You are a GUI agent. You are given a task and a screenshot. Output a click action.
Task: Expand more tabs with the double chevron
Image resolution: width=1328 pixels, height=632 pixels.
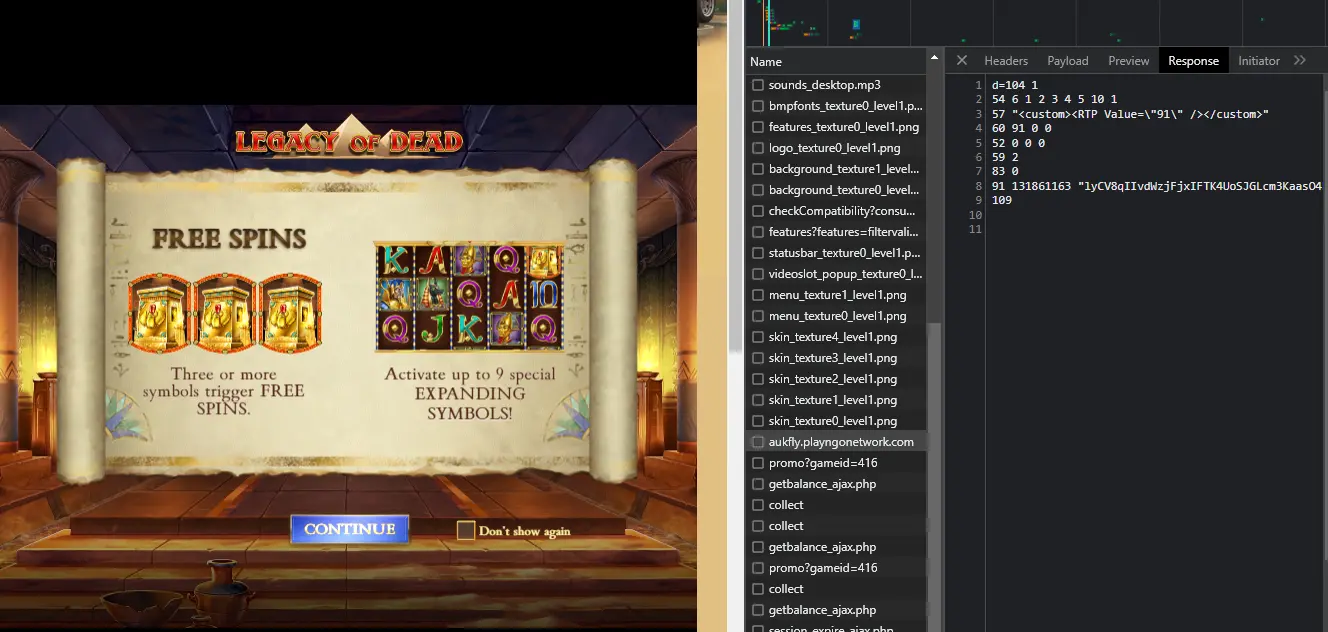[x=1300, y=61]
